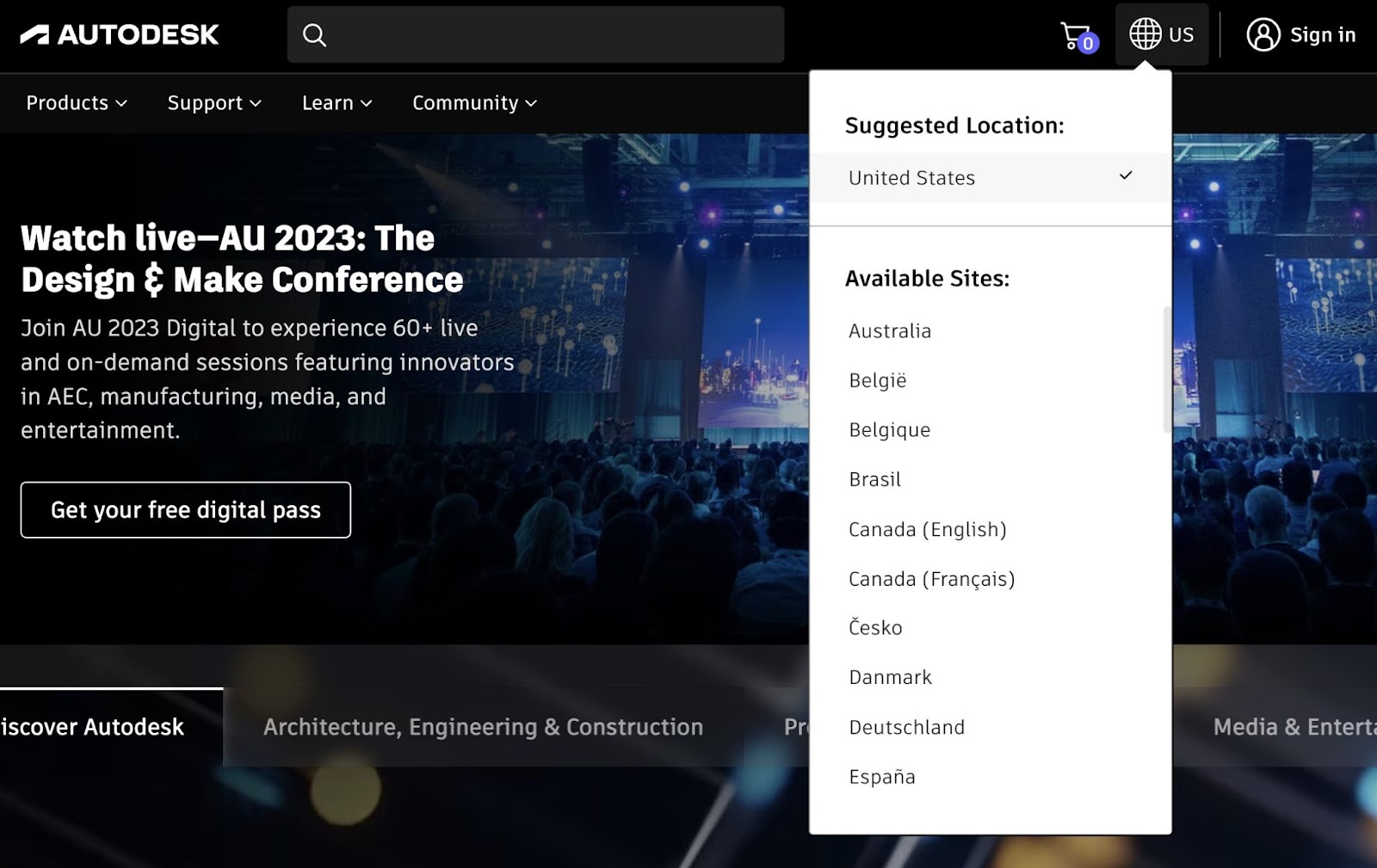Image resolution: width=1377 pixels, height=868 pixels.
Task: Switch to Discover Autodesk tab
Action: (x=111, y=727)
